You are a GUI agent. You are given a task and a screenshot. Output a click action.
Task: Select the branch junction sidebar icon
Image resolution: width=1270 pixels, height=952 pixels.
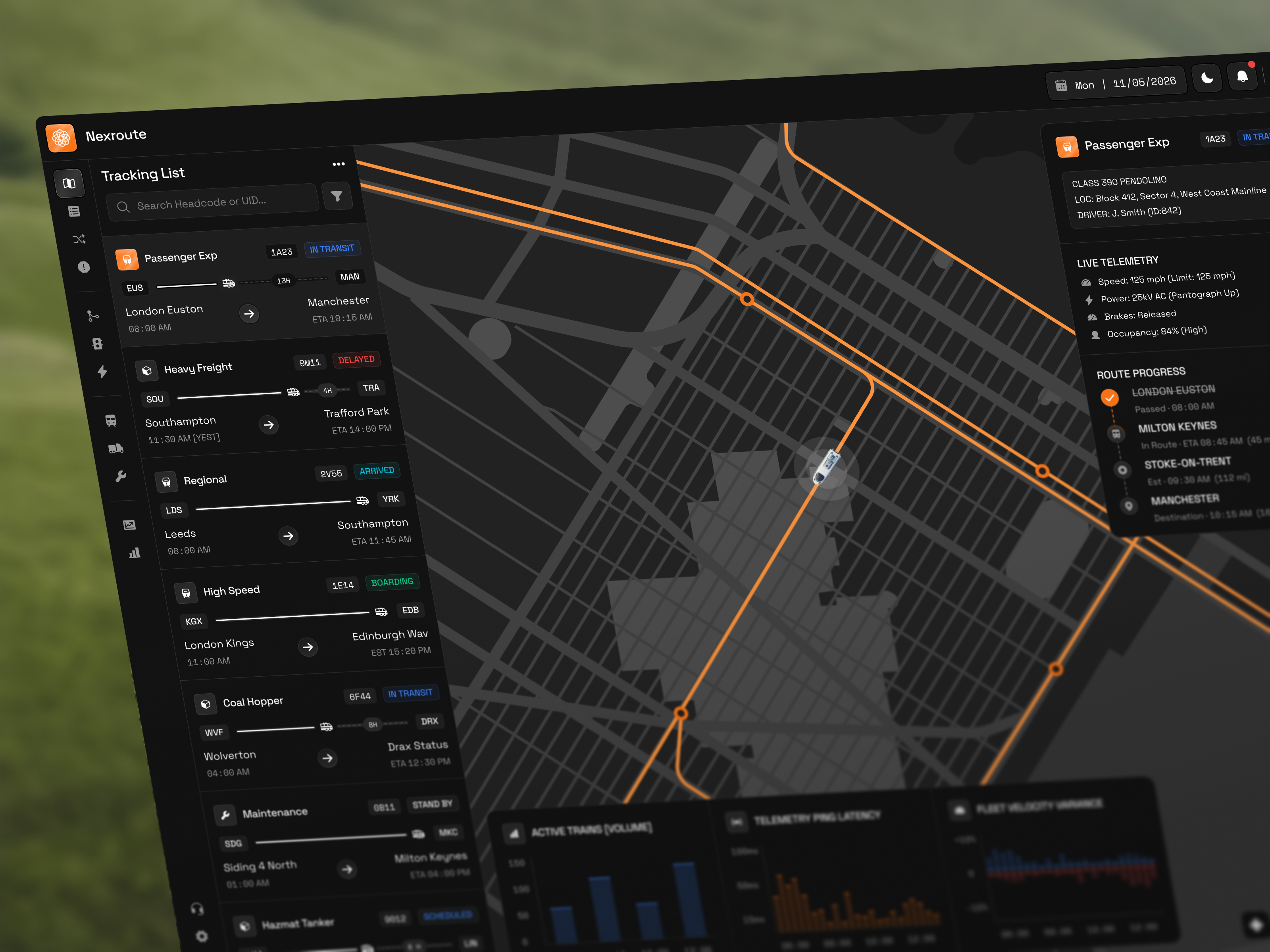click(x=92, y=316)
